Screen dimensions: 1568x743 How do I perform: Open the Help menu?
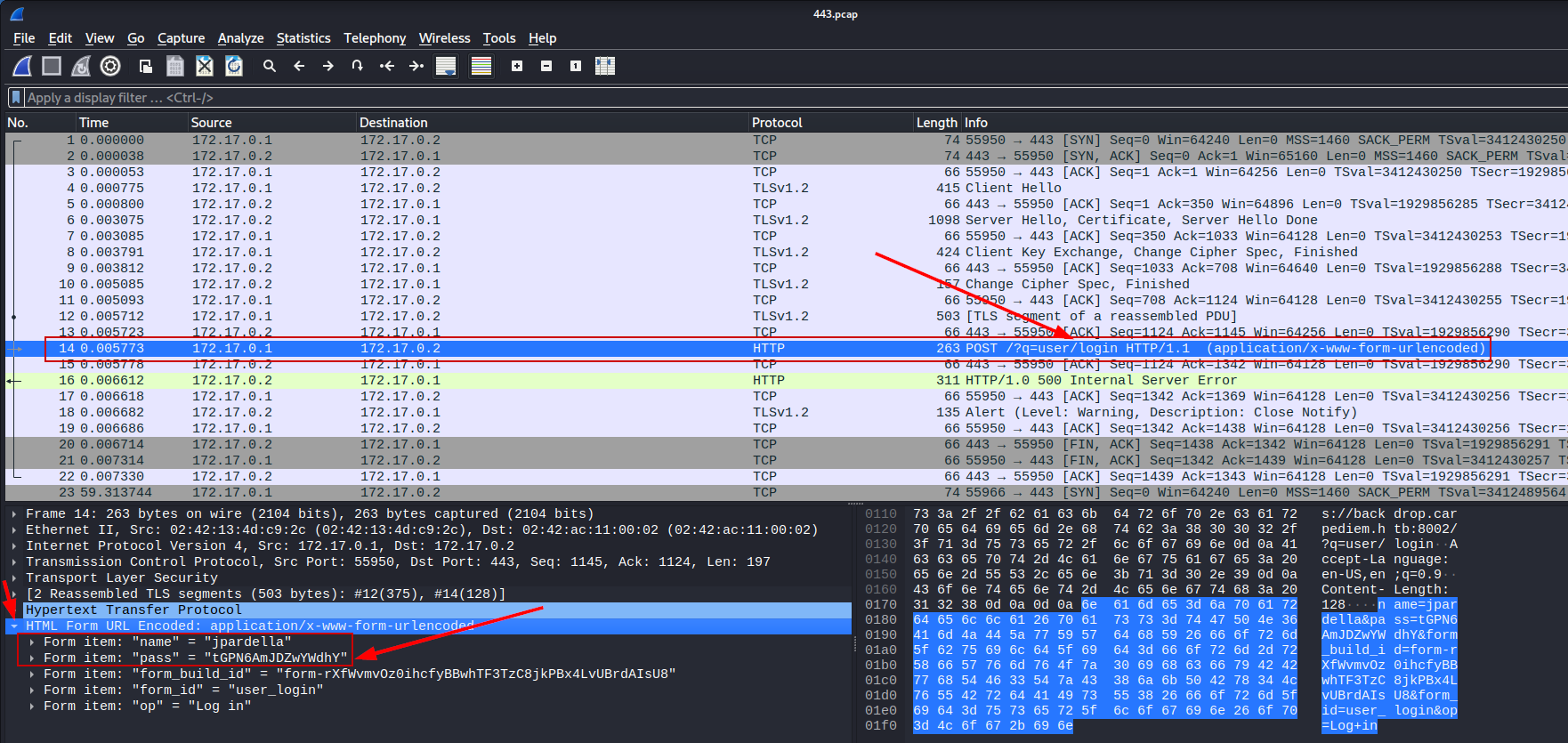point(543,38)
